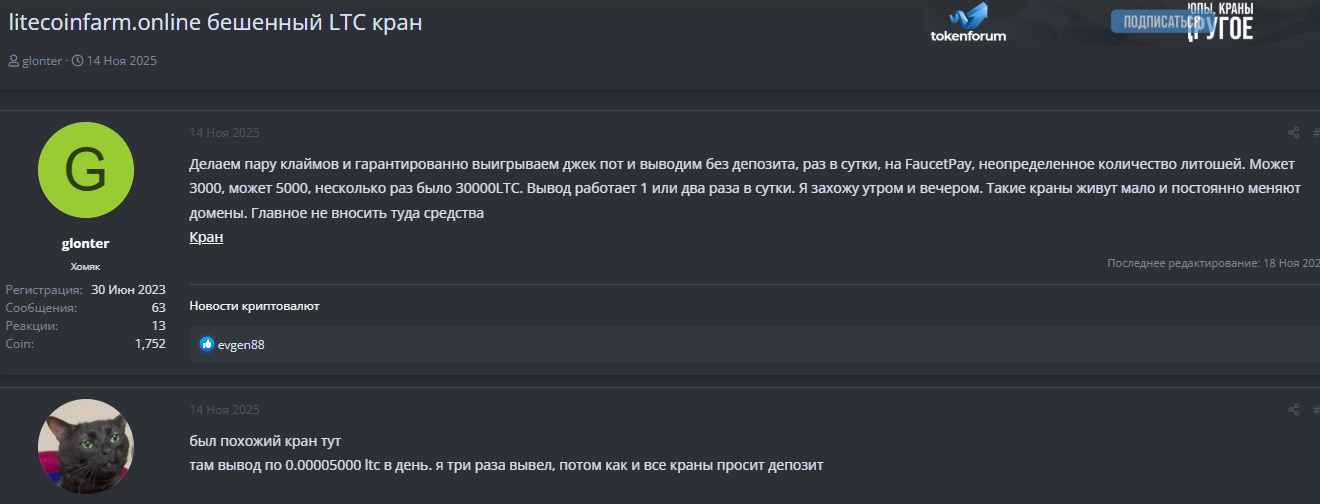The height and width of the screenshot is (504, 1320).
Task: Open the Новости криптовалют signature link
Action: tap(254, 305)
